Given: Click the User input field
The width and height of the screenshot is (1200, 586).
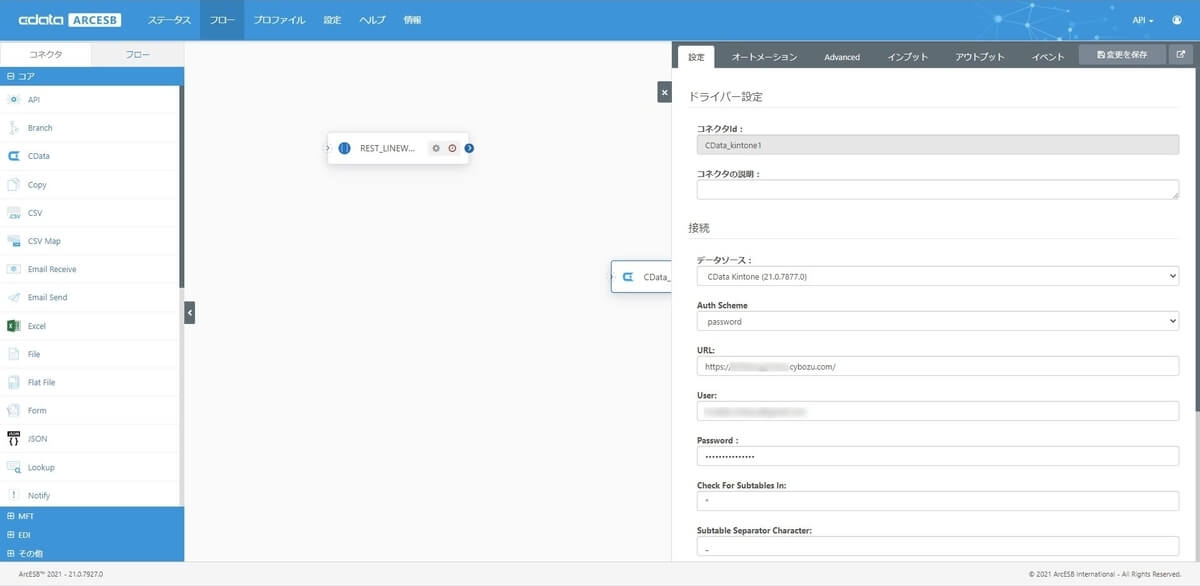Looking at the screenshot, I should (x=938, y=411).
